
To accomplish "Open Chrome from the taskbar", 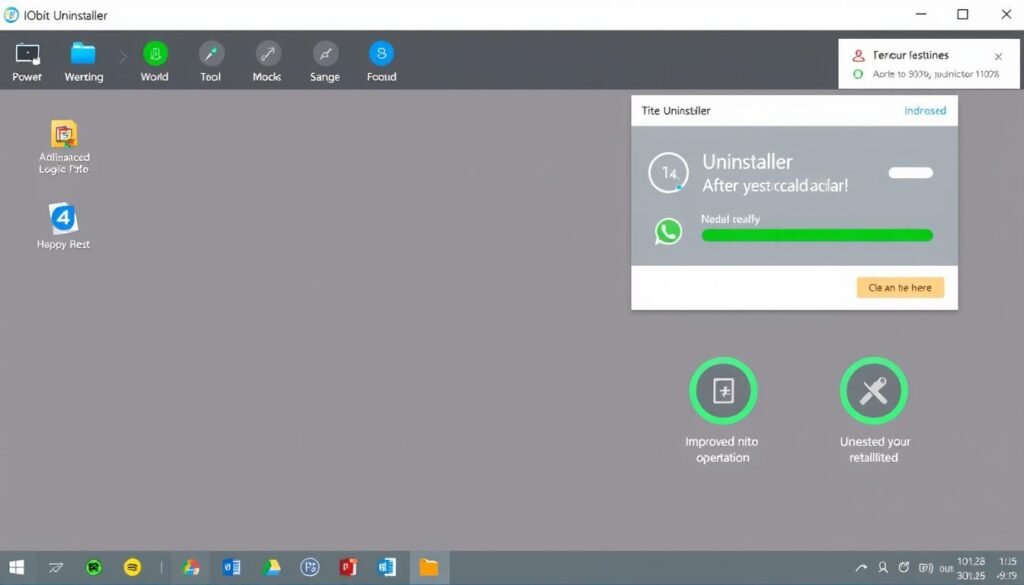I will [191, 567].
